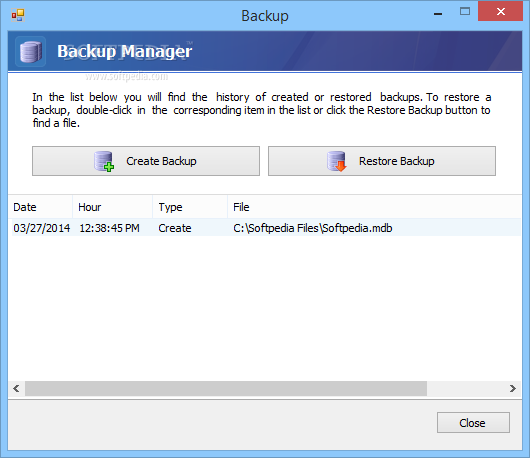This screenshot has width=530, height=458.
Task: Maximize the Backup window
Action: [465, 12]
